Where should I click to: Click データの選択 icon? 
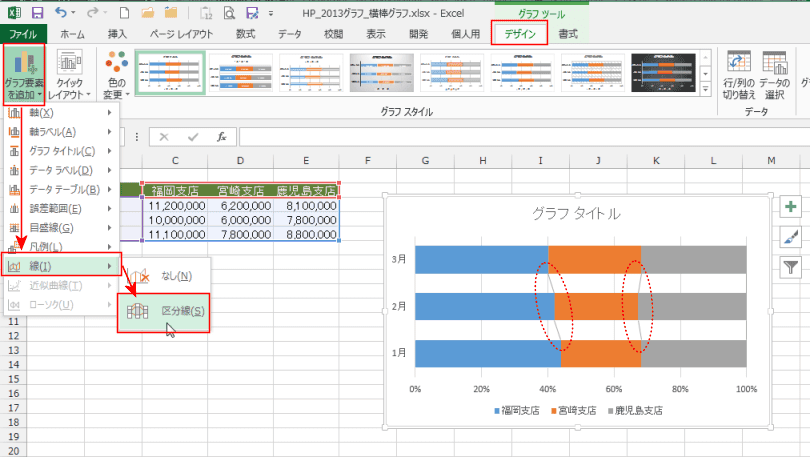point(774,61)
